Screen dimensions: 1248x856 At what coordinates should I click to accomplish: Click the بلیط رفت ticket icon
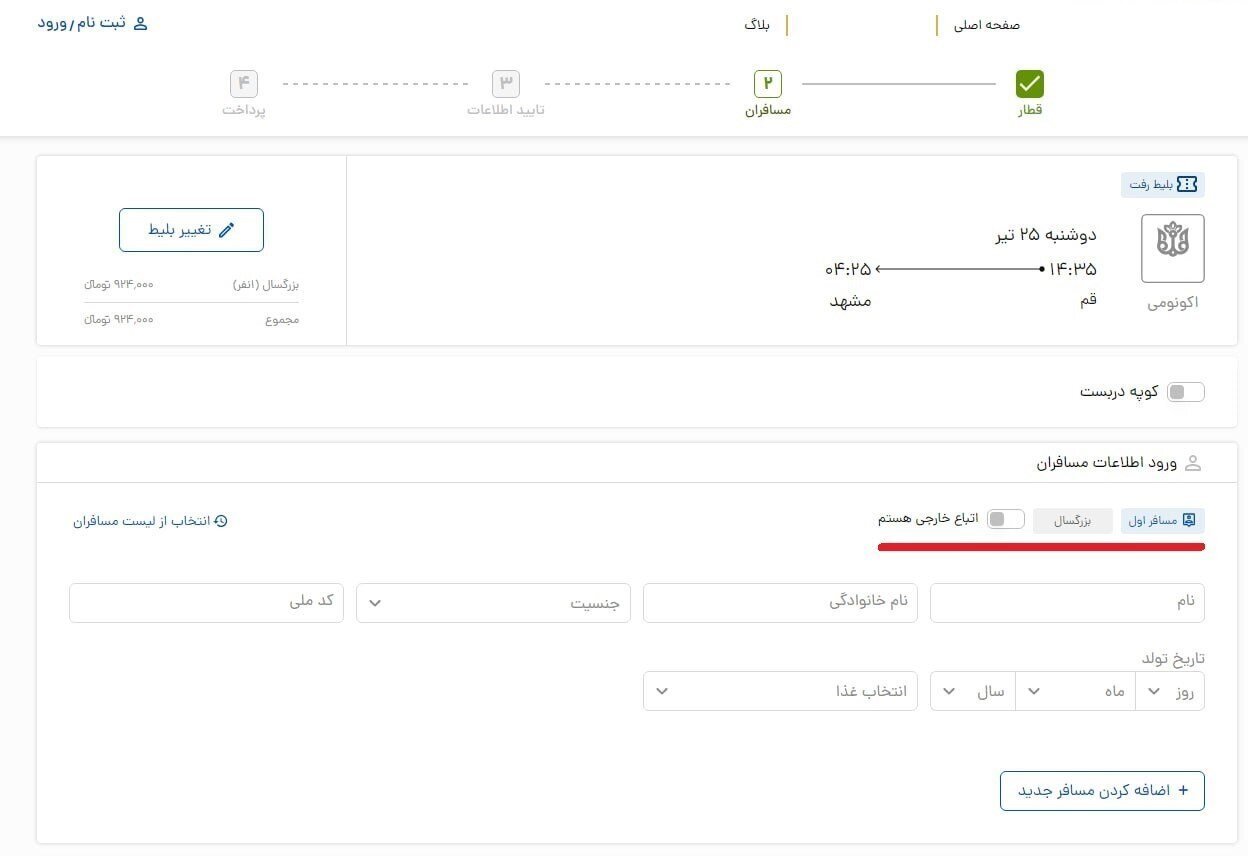tap(1186, 184)
